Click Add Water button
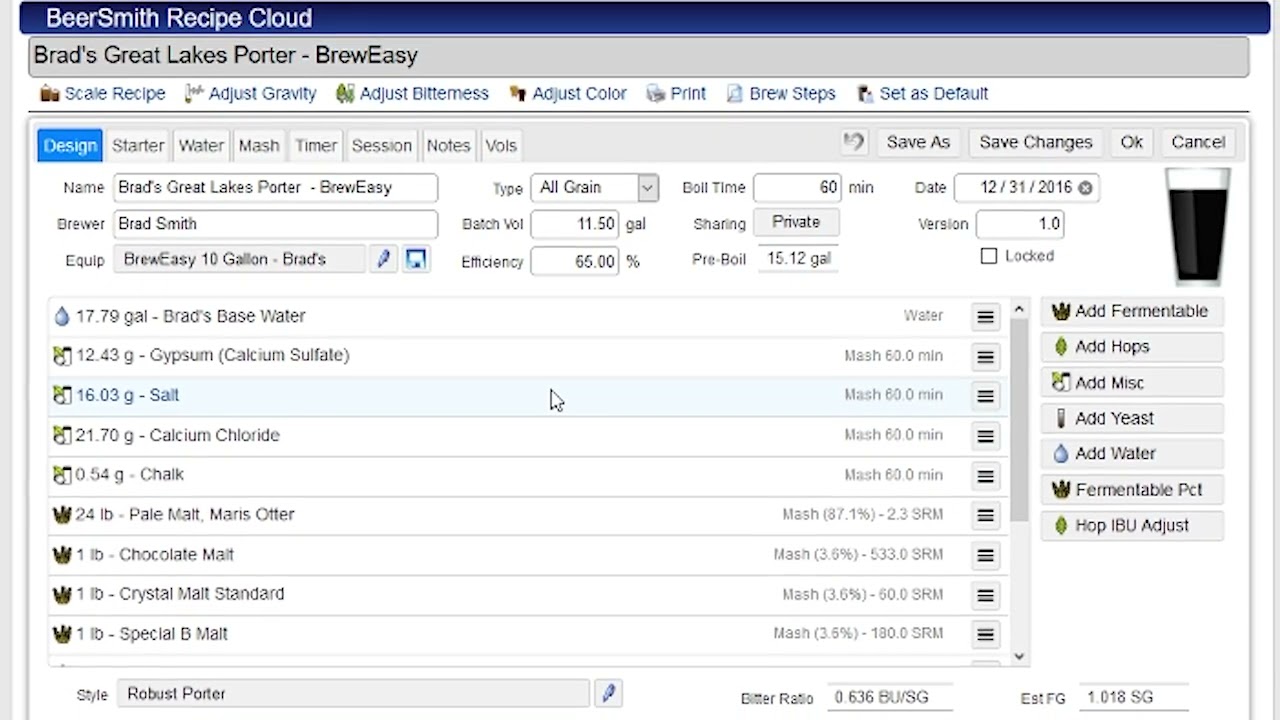 [1131, 454]
